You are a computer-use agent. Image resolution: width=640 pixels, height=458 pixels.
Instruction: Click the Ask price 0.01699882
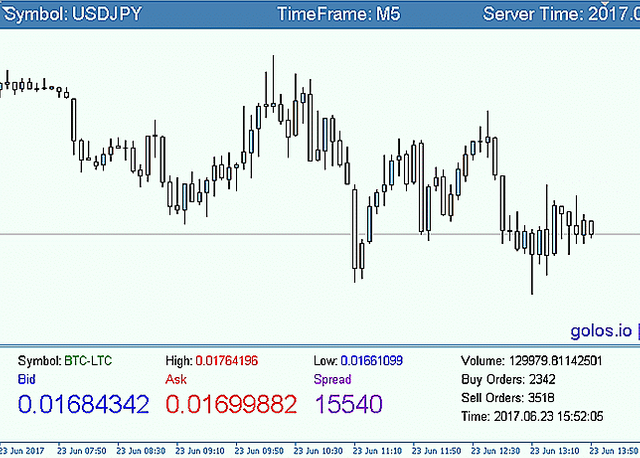[231, 405]
